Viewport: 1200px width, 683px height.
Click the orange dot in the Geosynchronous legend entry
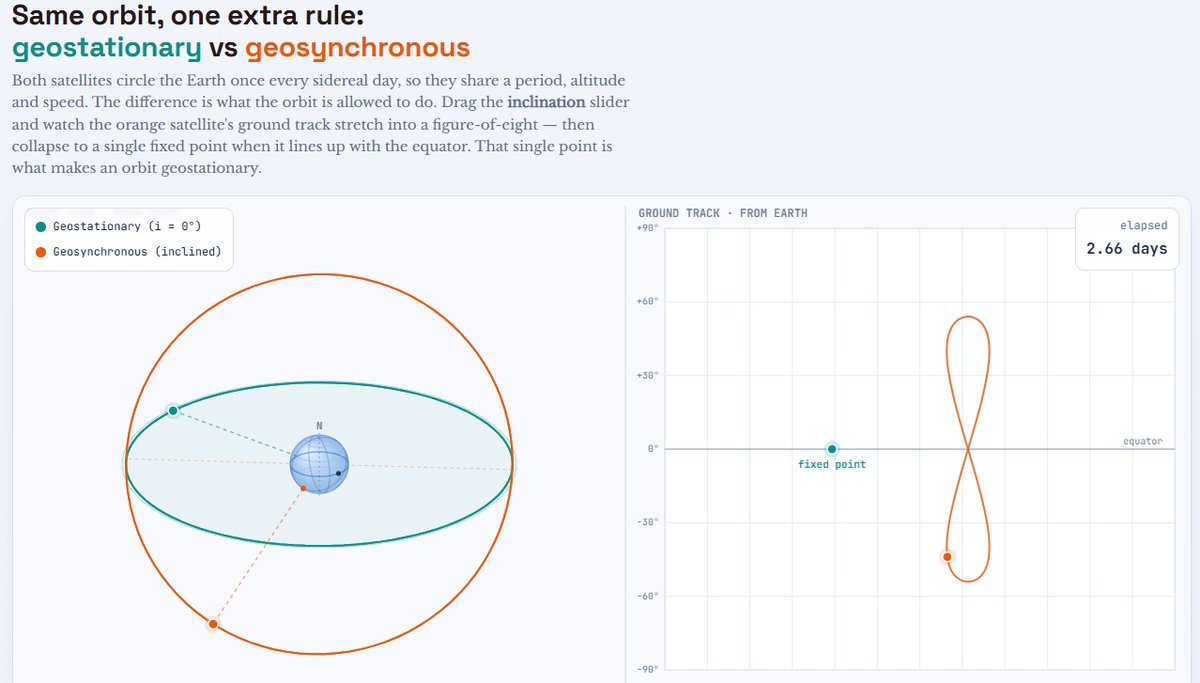click(x=41, y=252)
